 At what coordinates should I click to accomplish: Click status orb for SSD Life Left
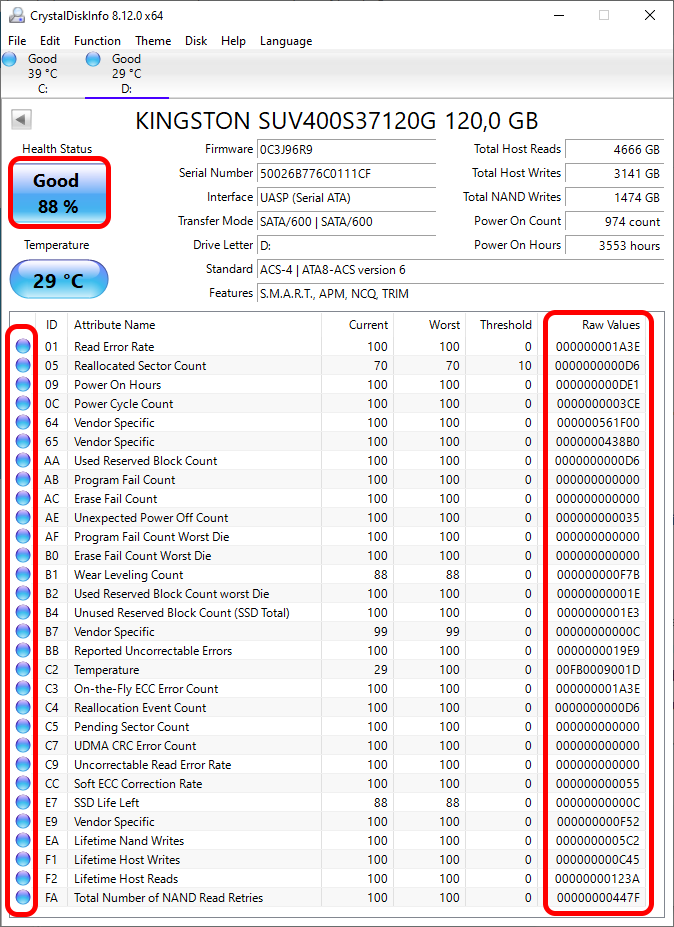pos(23,802)
